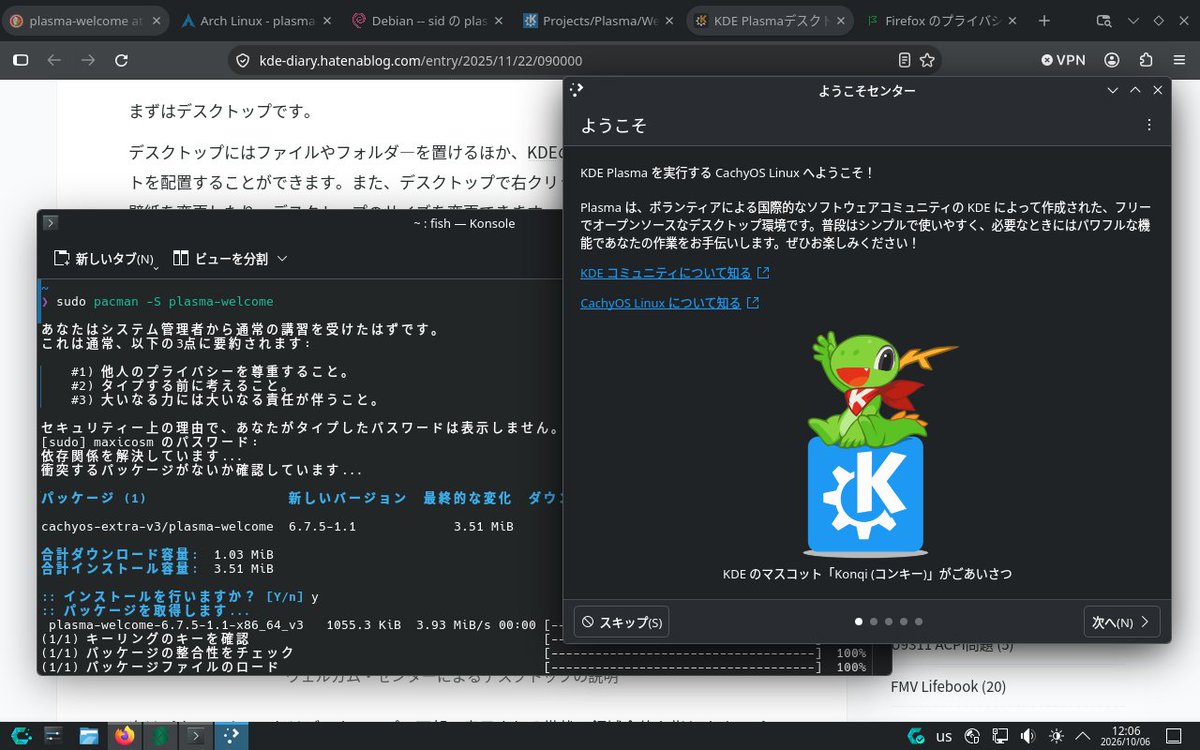Click the Welcome Center window icon in title bar
Viewport: 1200px width, 750px height.
click(576, 90)
